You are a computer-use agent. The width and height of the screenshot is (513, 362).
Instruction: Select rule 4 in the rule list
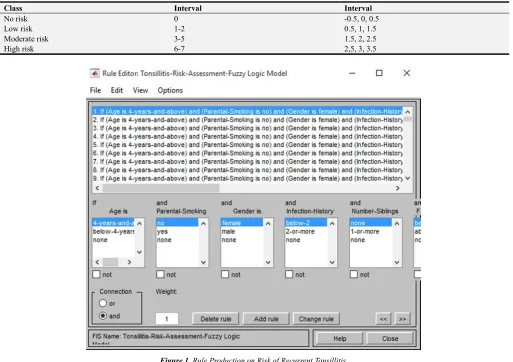(248, 136)
